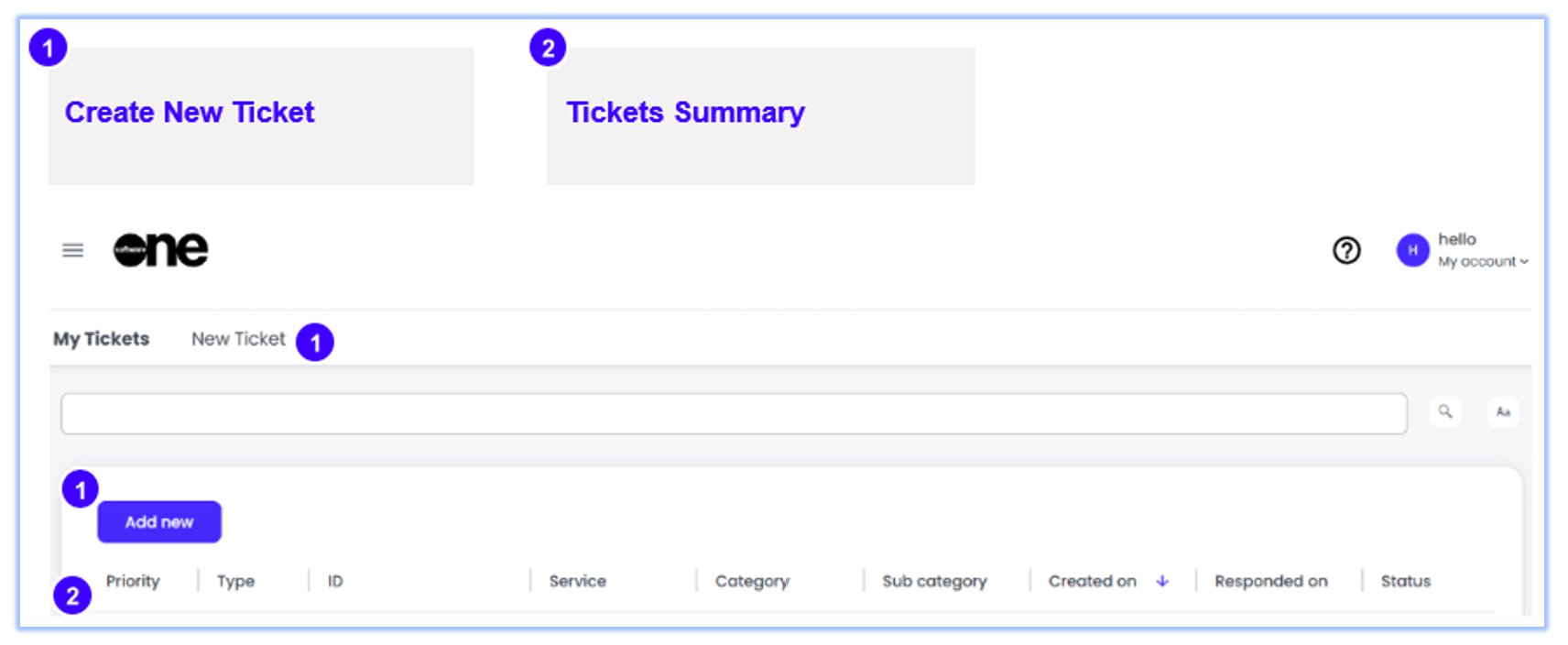Image resolution: width=1568 pixels, height=645 pixels.
Task: Switch to the My Tickets tab
Action: (x=101, y=339)
